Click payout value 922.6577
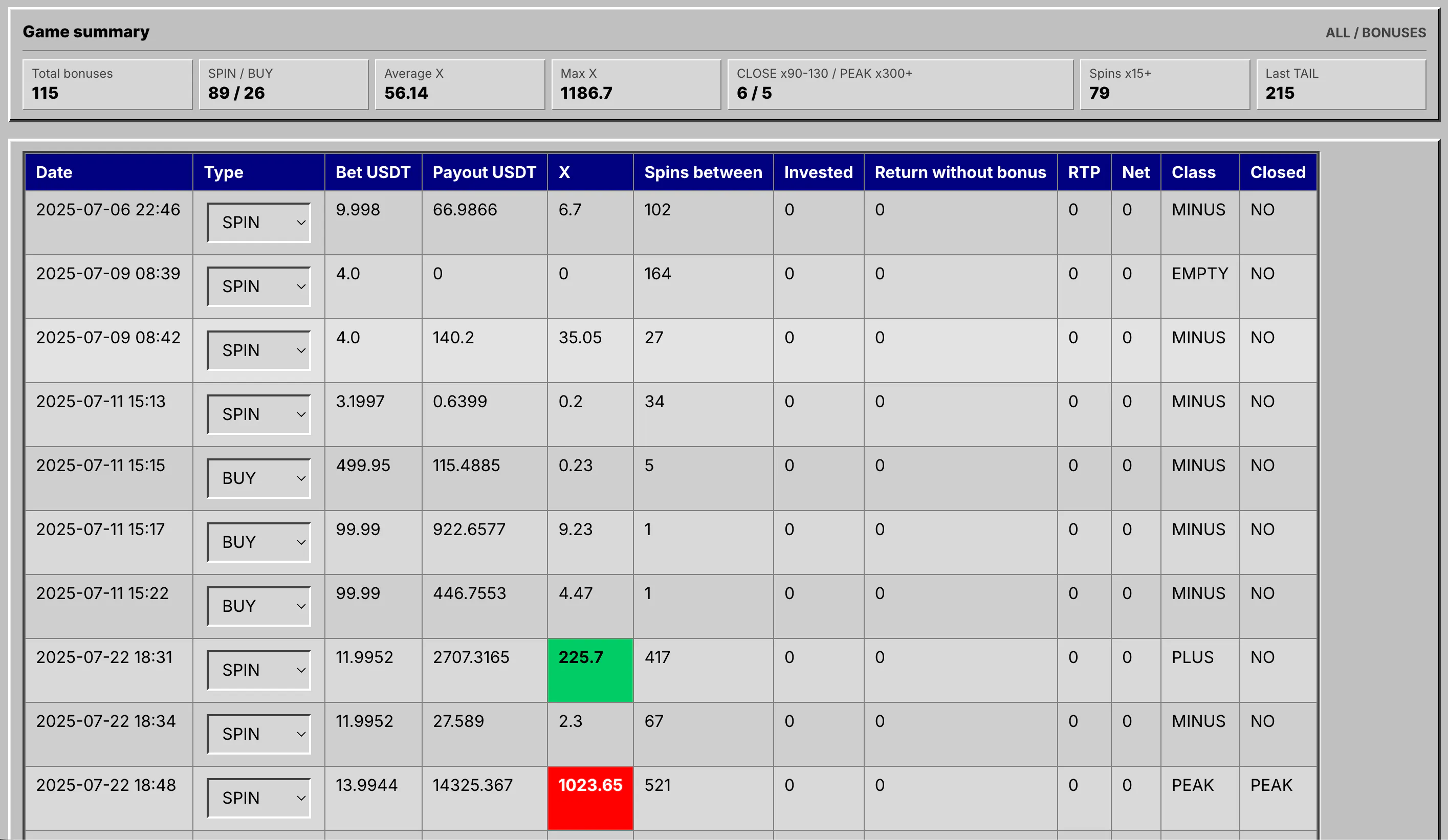The image size is (1448, 840). coord(469,529)
